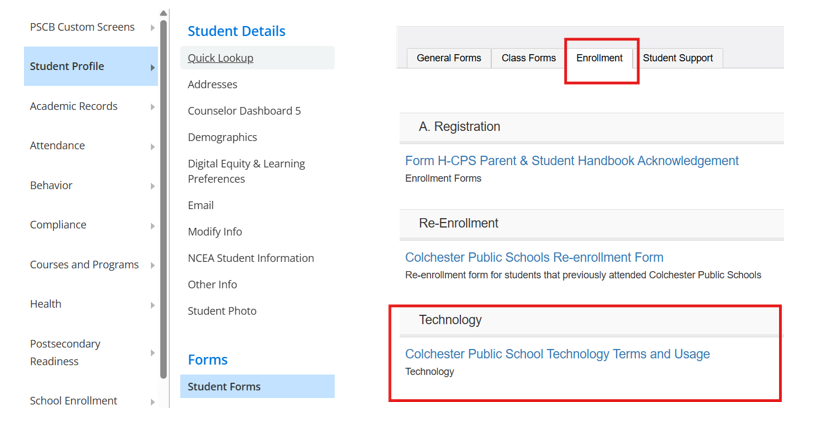Click the A. Registration section header
The height and width of the screenshot is (427, 817).
coord(591,127)
